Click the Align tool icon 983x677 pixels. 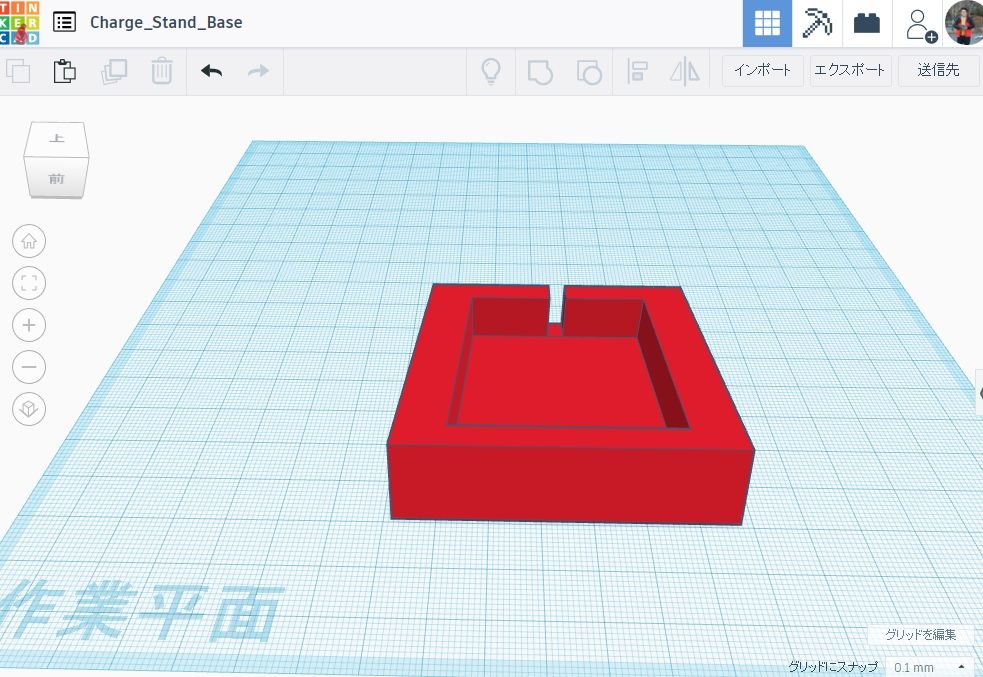coord(637,72)
